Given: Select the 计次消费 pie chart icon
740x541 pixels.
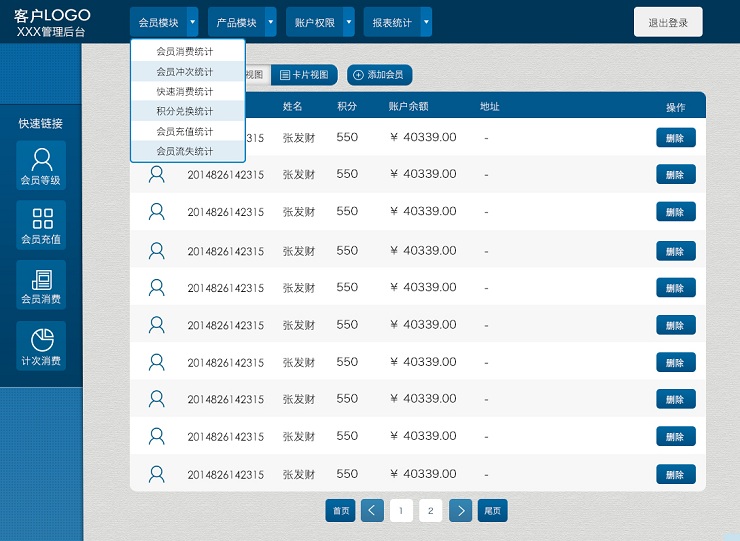Looking at the screenshot, I should coord(42,340).
